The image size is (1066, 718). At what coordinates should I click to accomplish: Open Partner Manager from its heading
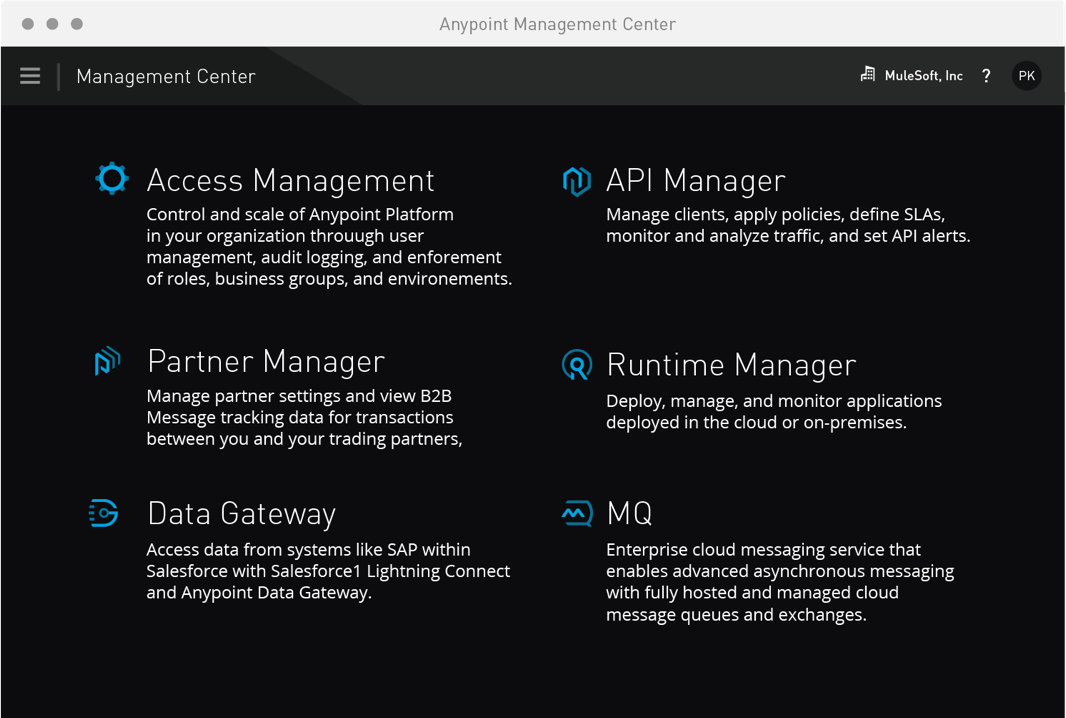[x=265, y=361]
